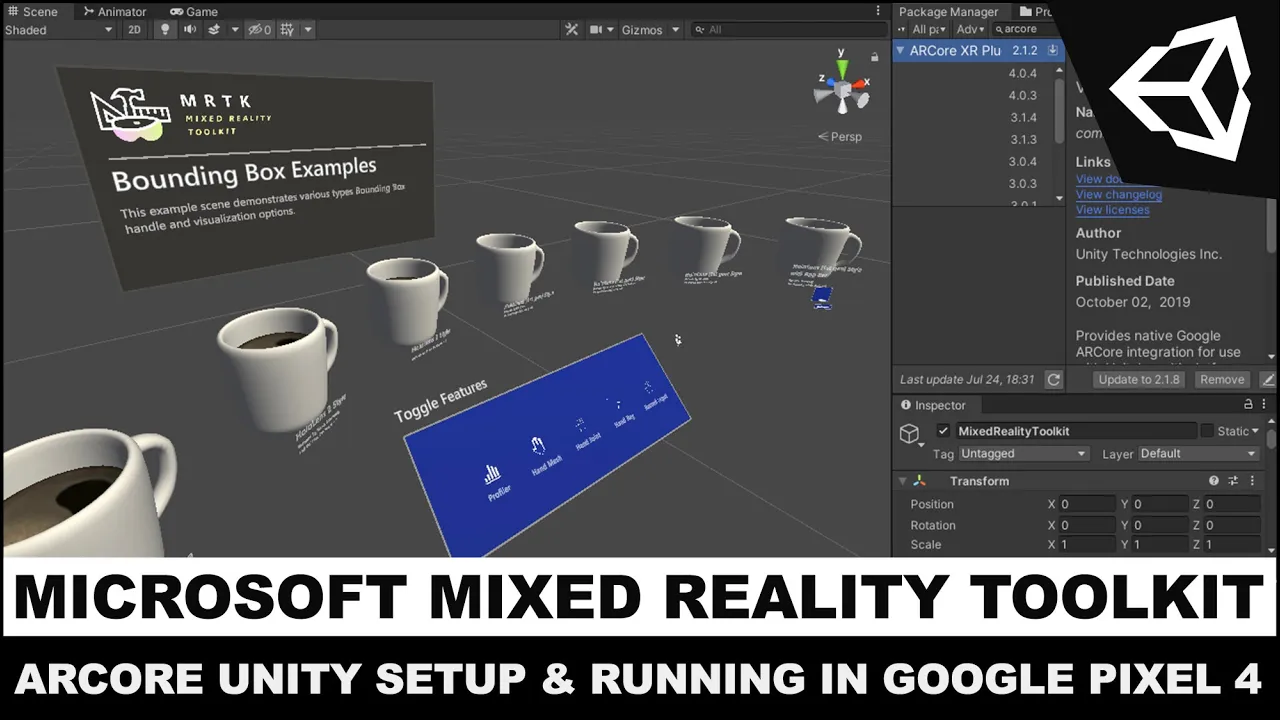This screenshot has height=720, width=1280.
Task: Open the Transform component help icon
Action: (1214, 481)
